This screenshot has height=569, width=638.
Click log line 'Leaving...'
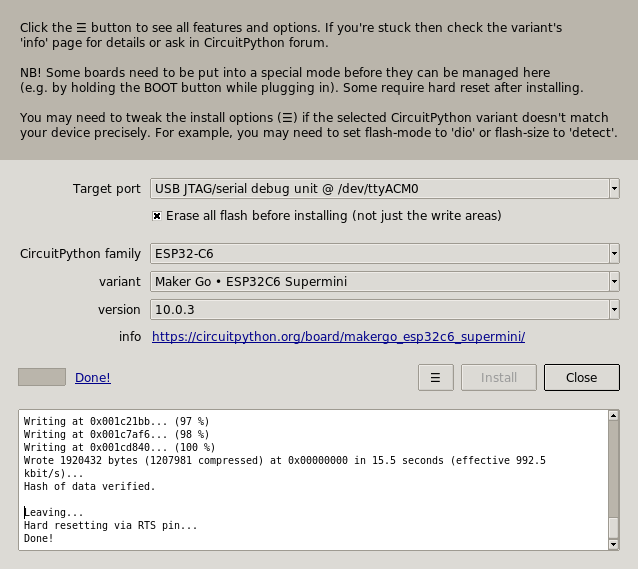coord(53,512)
